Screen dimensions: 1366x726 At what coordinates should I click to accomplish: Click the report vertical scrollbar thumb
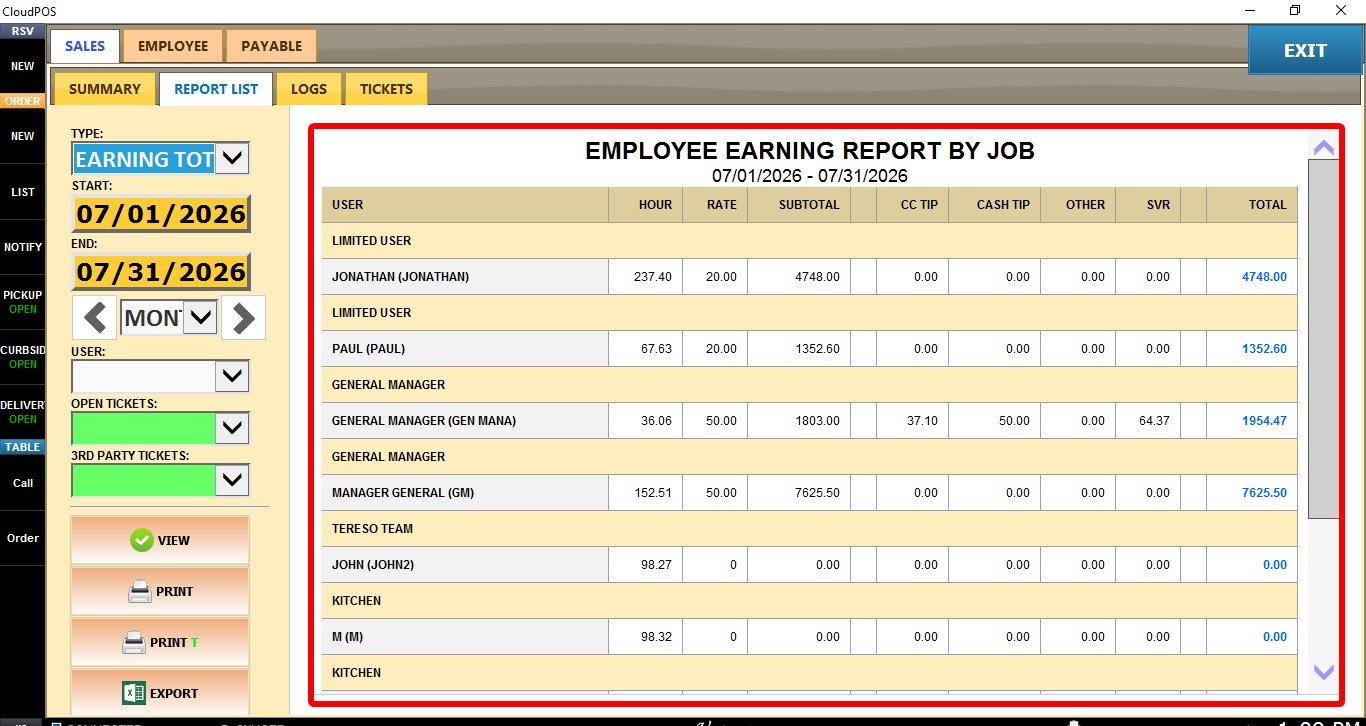pos(1324,338)
